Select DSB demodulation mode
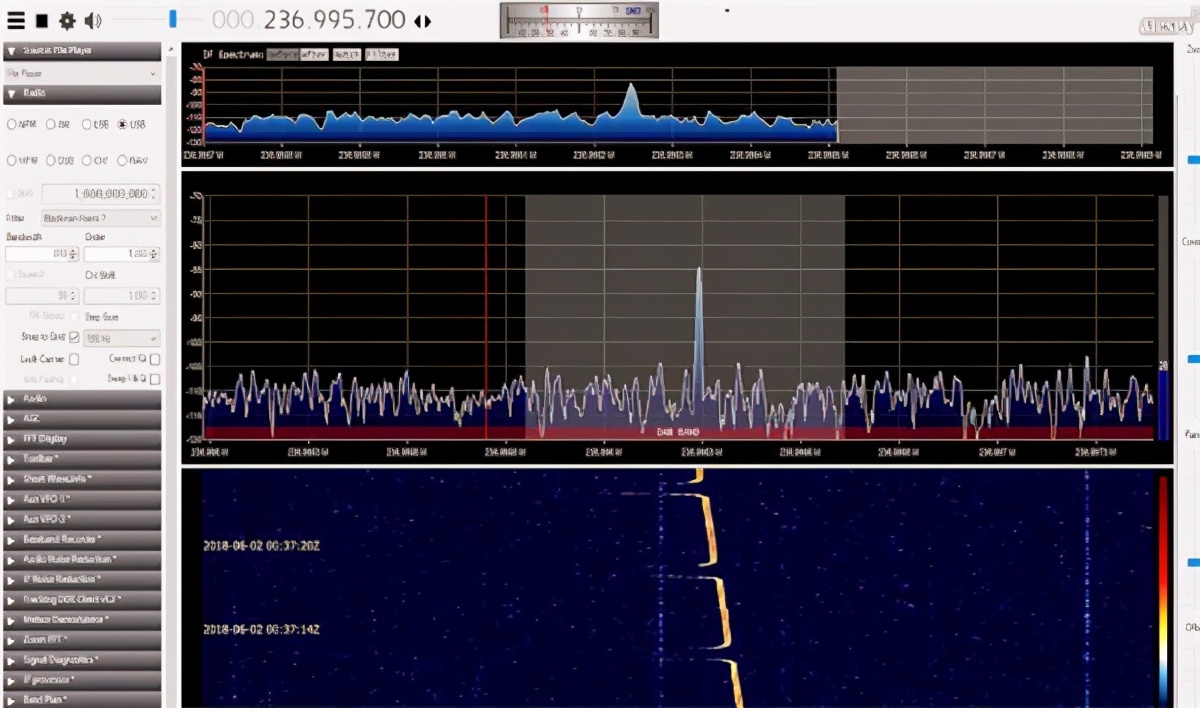This screenshot has height=708, width=1200. [x=59, y=160]
